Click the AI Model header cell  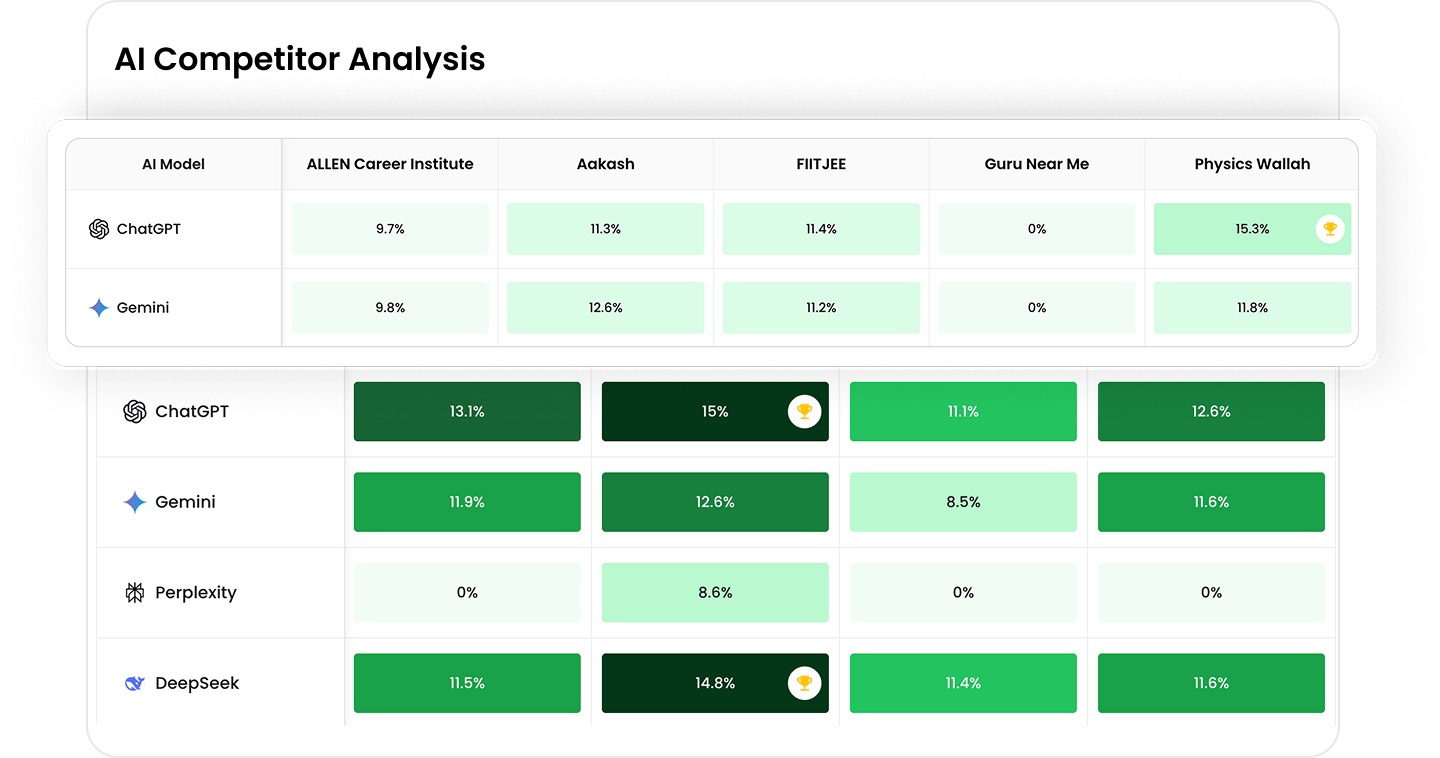[x=174, y=164]
